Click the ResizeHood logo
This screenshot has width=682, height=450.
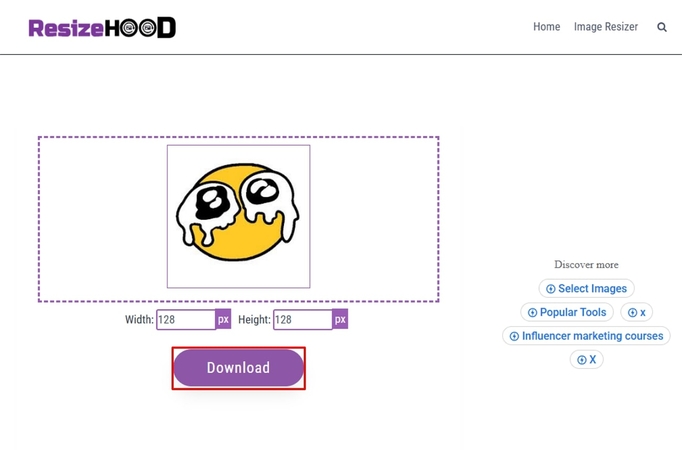point(102,28)
